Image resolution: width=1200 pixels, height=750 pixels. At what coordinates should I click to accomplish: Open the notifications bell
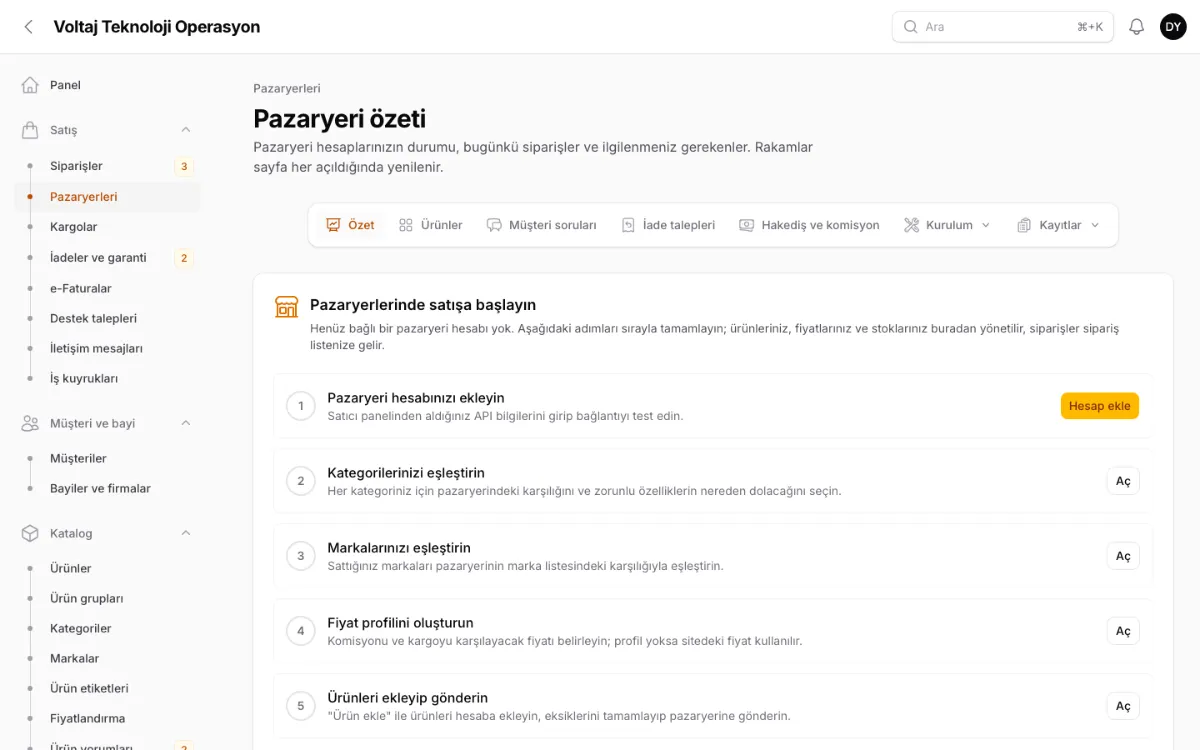1136,27
